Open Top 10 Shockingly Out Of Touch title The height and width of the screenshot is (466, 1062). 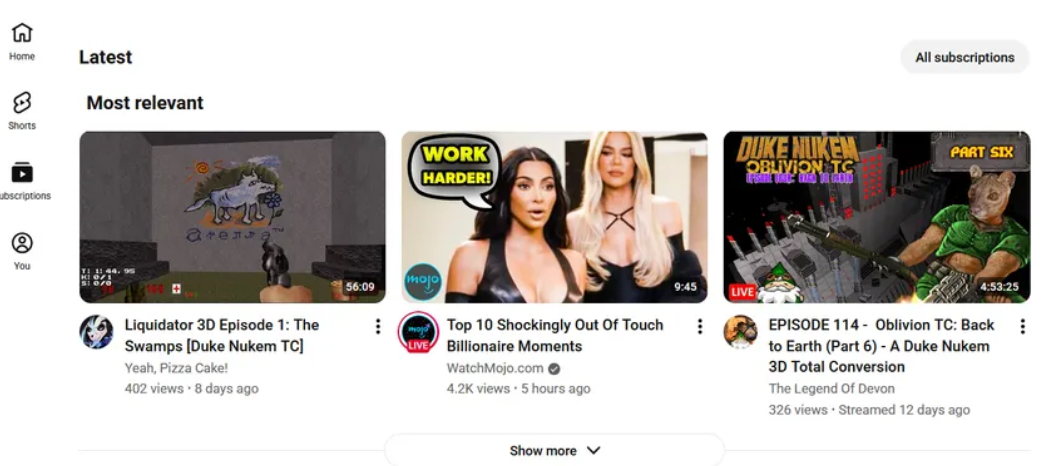(x=555, y=335)
